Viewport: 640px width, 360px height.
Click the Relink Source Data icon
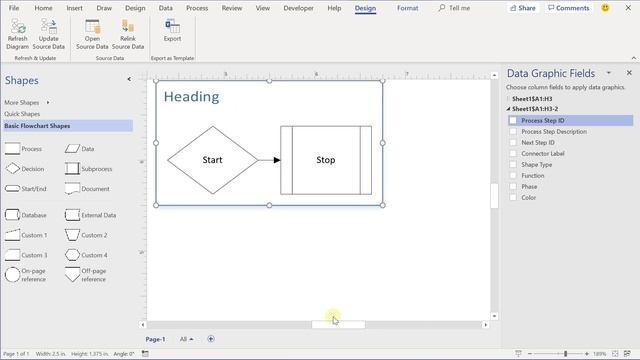click(x=128, y=27)
